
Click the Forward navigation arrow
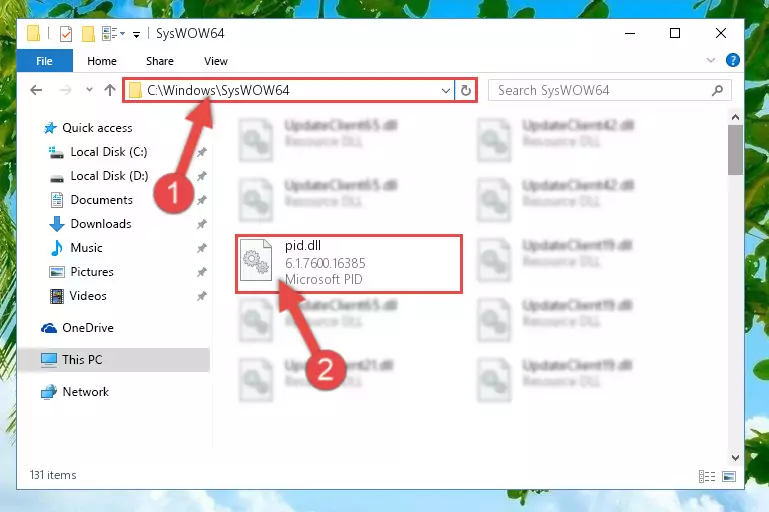tap(66, 90)
